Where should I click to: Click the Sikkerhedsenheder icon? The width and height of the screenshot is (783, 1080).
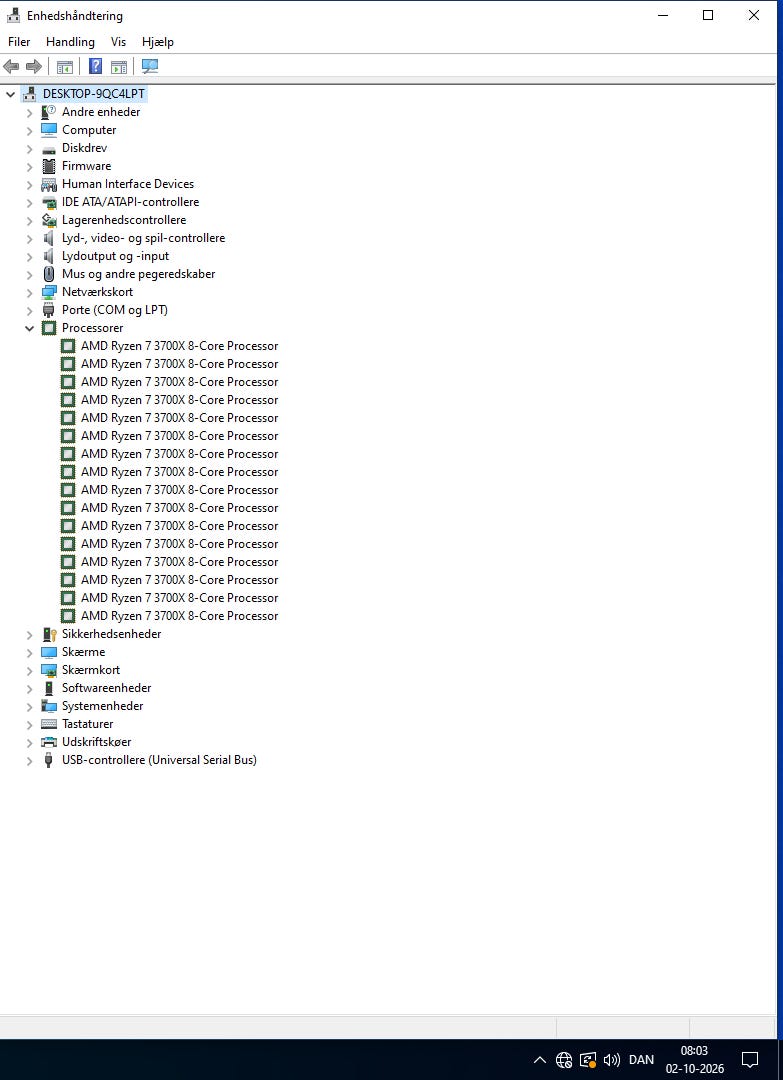pyautogui.click(x=49, y=634)
